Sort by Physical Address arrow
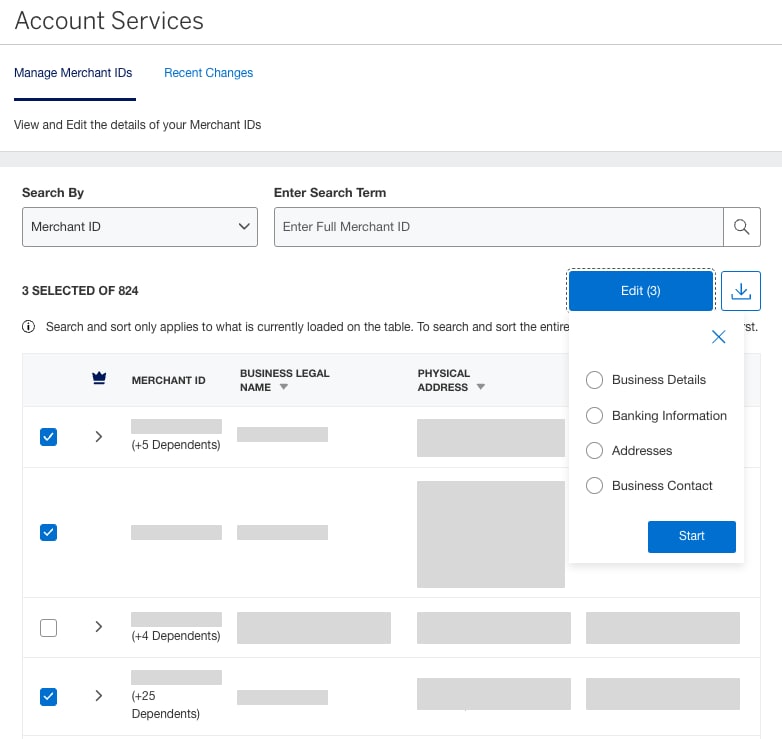This screenshot has height=739, width=782. 481,387
